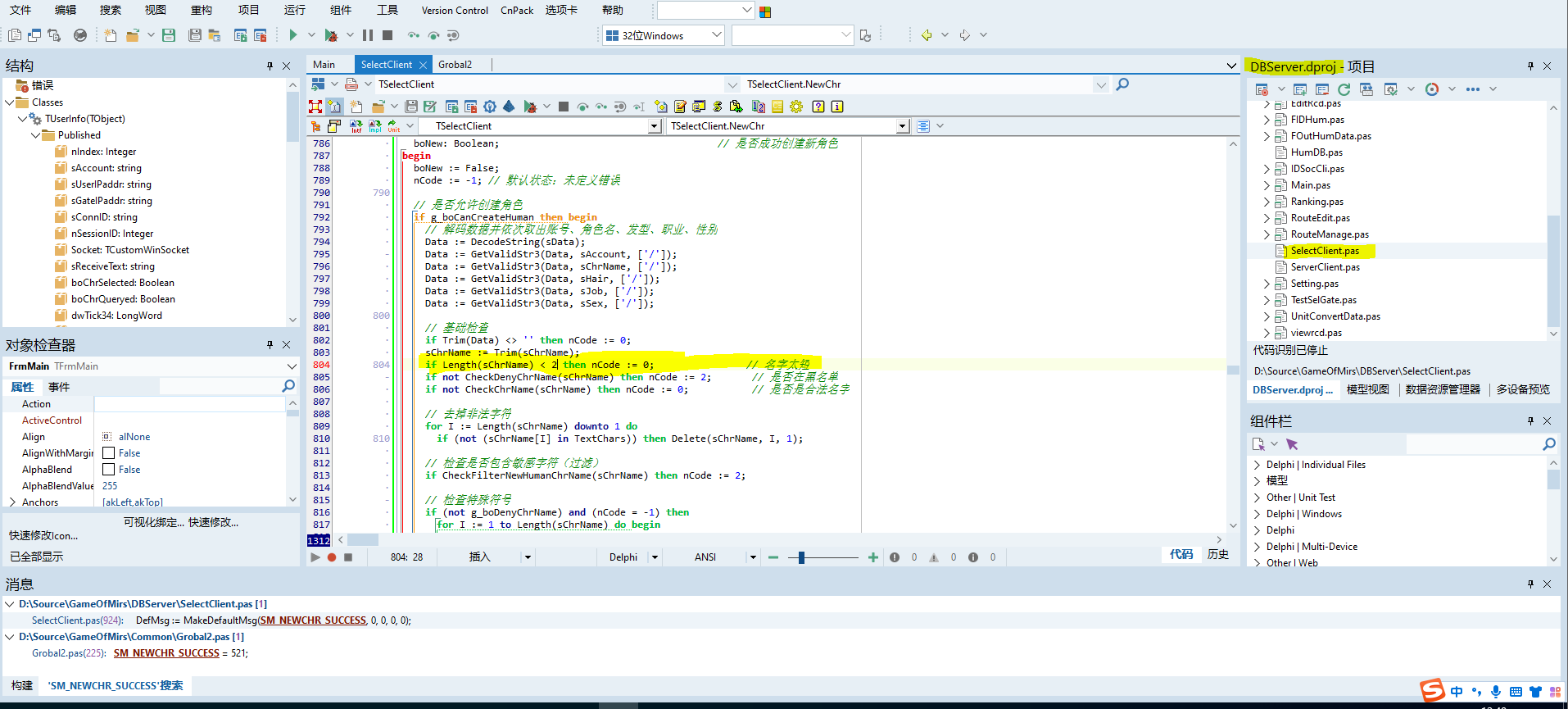Click the yellow gear options icon in editor toolbar
Screen dimensions: 1568x709
point(796,107)
